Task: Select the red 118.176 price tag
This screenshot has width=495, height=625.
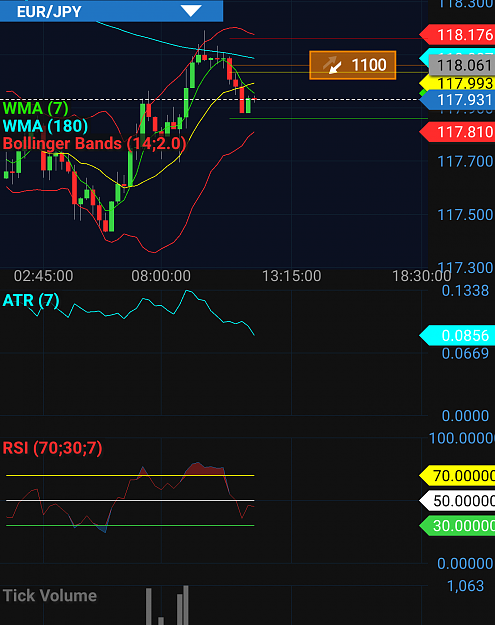Action: (x=458, y=35)
